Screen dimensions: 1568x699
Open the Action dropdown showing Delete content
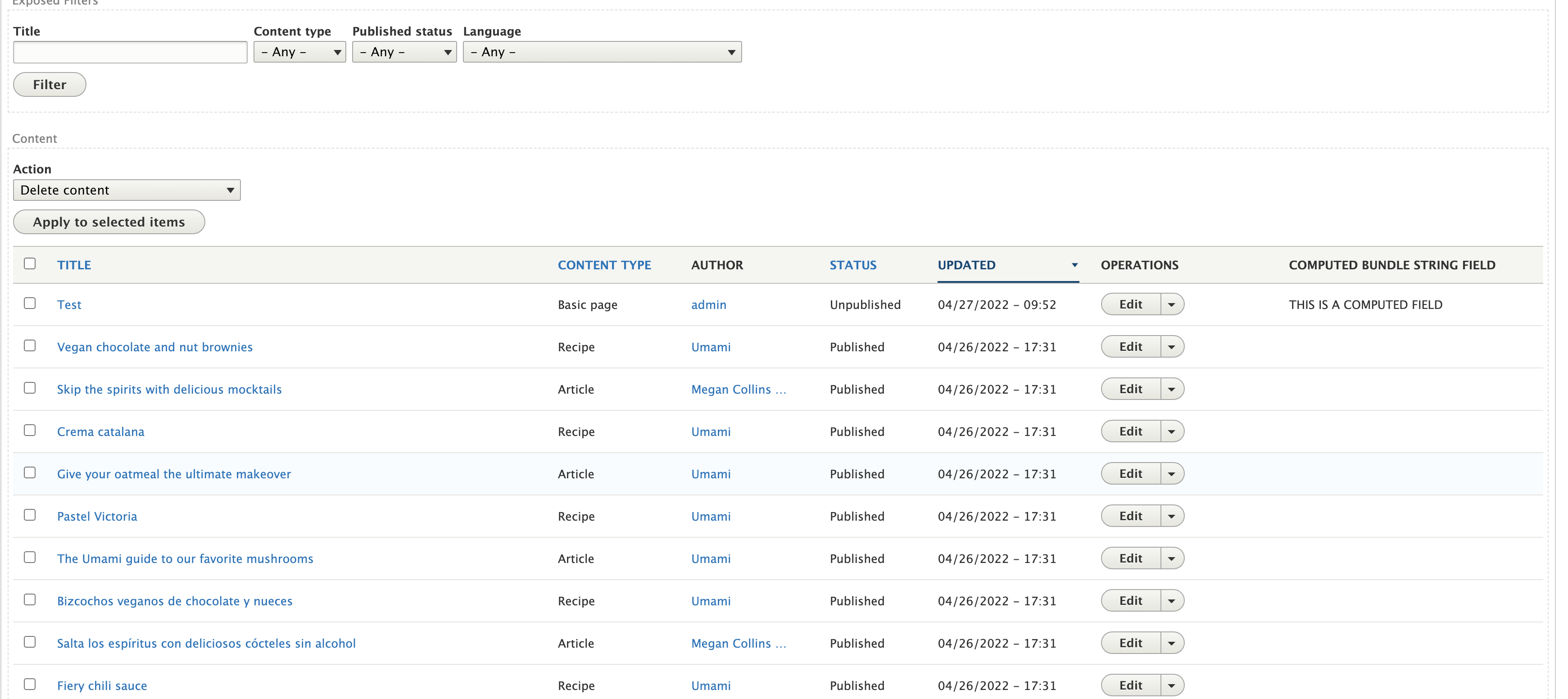(126, 189)
